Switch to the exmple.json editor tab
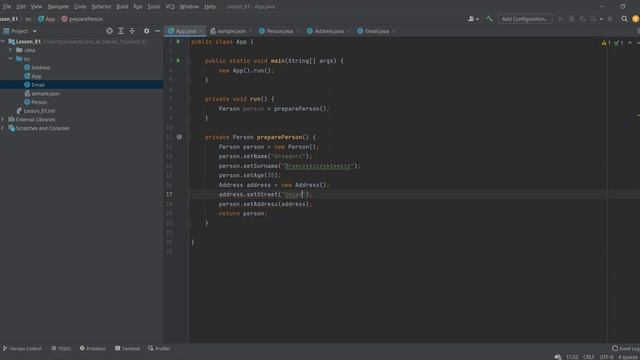The image size is (640, 360). pos(231,31)
